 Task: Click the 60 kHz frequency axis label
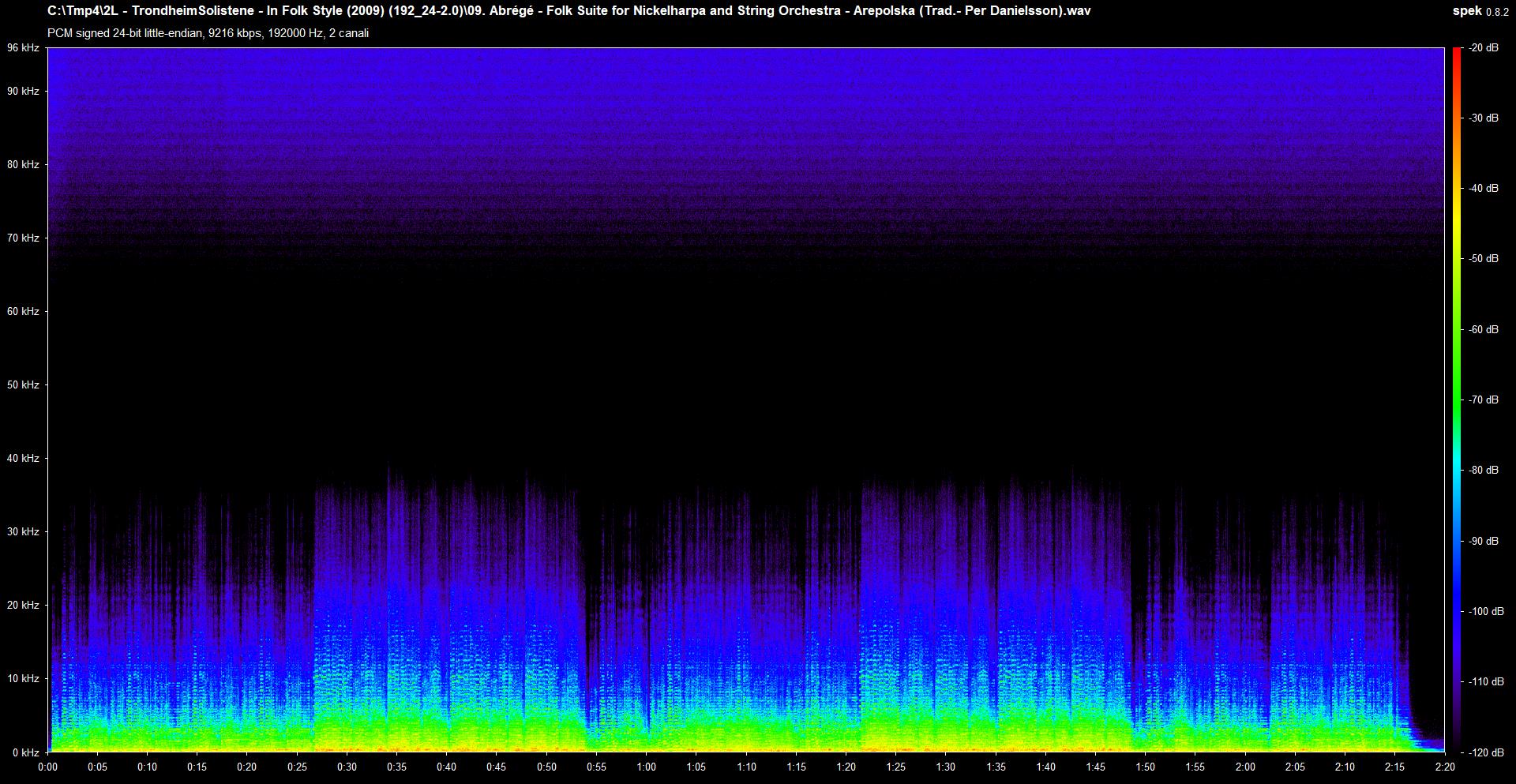click(23, 312)
